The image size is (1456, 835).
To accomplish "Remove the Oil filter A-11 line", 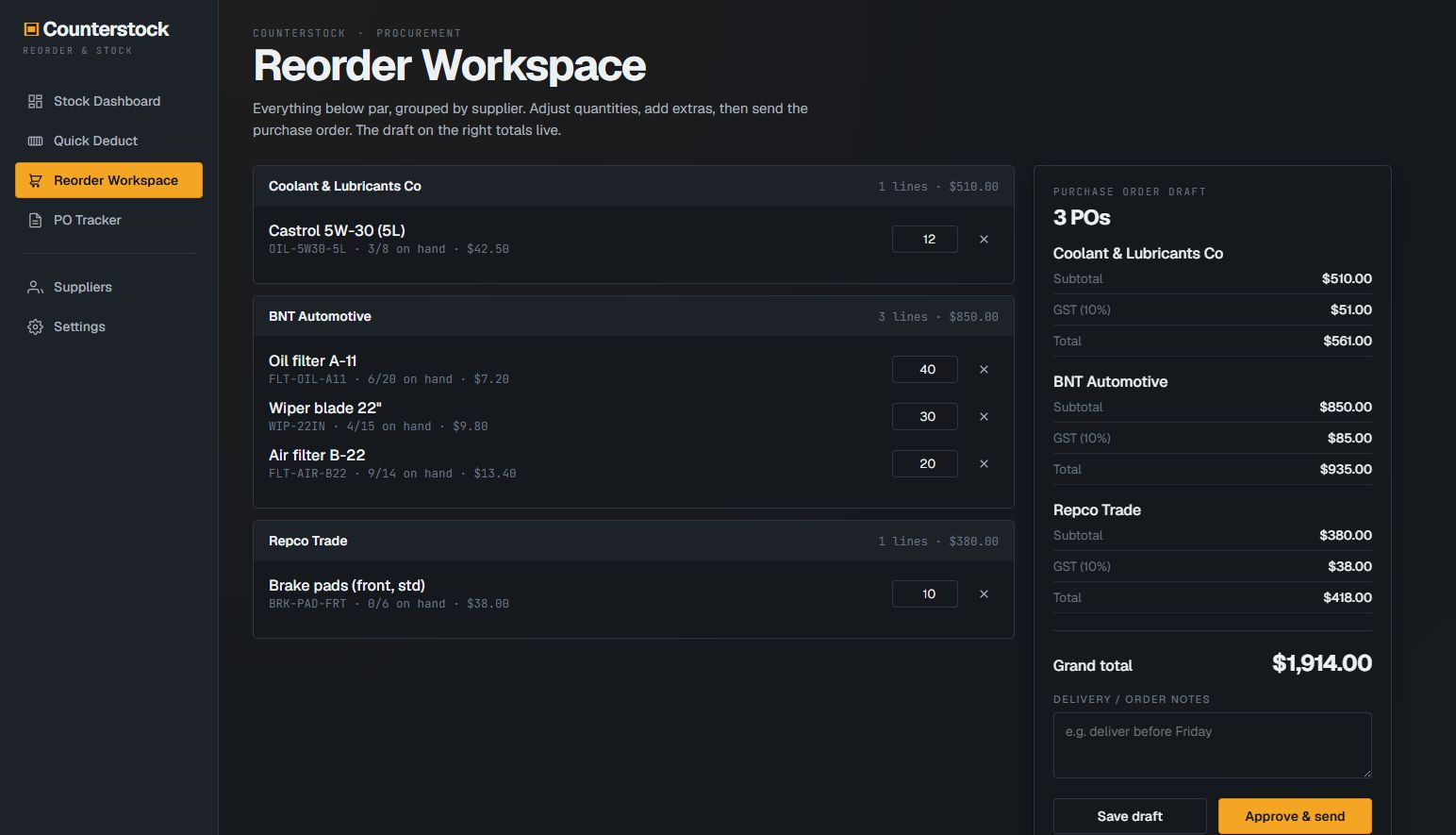I will tap(984, 369).
